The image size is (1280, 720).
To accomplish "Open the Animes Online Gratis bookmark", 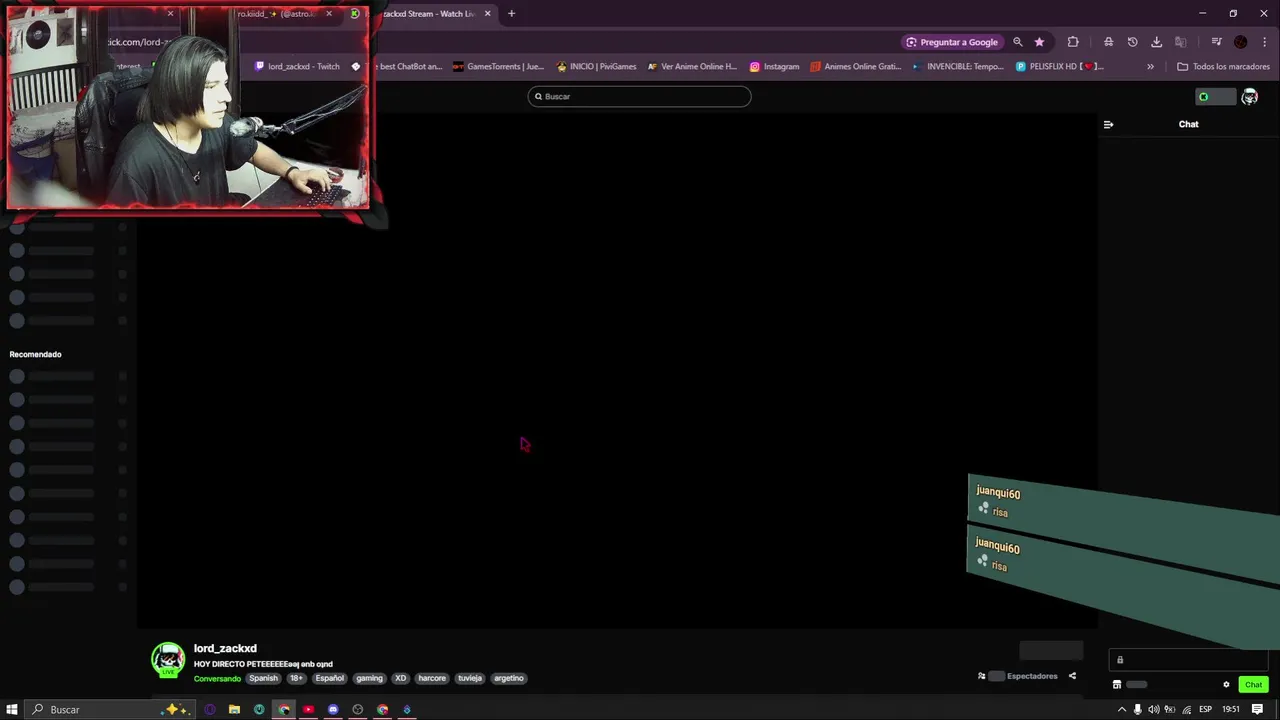I will click(856, 67).
